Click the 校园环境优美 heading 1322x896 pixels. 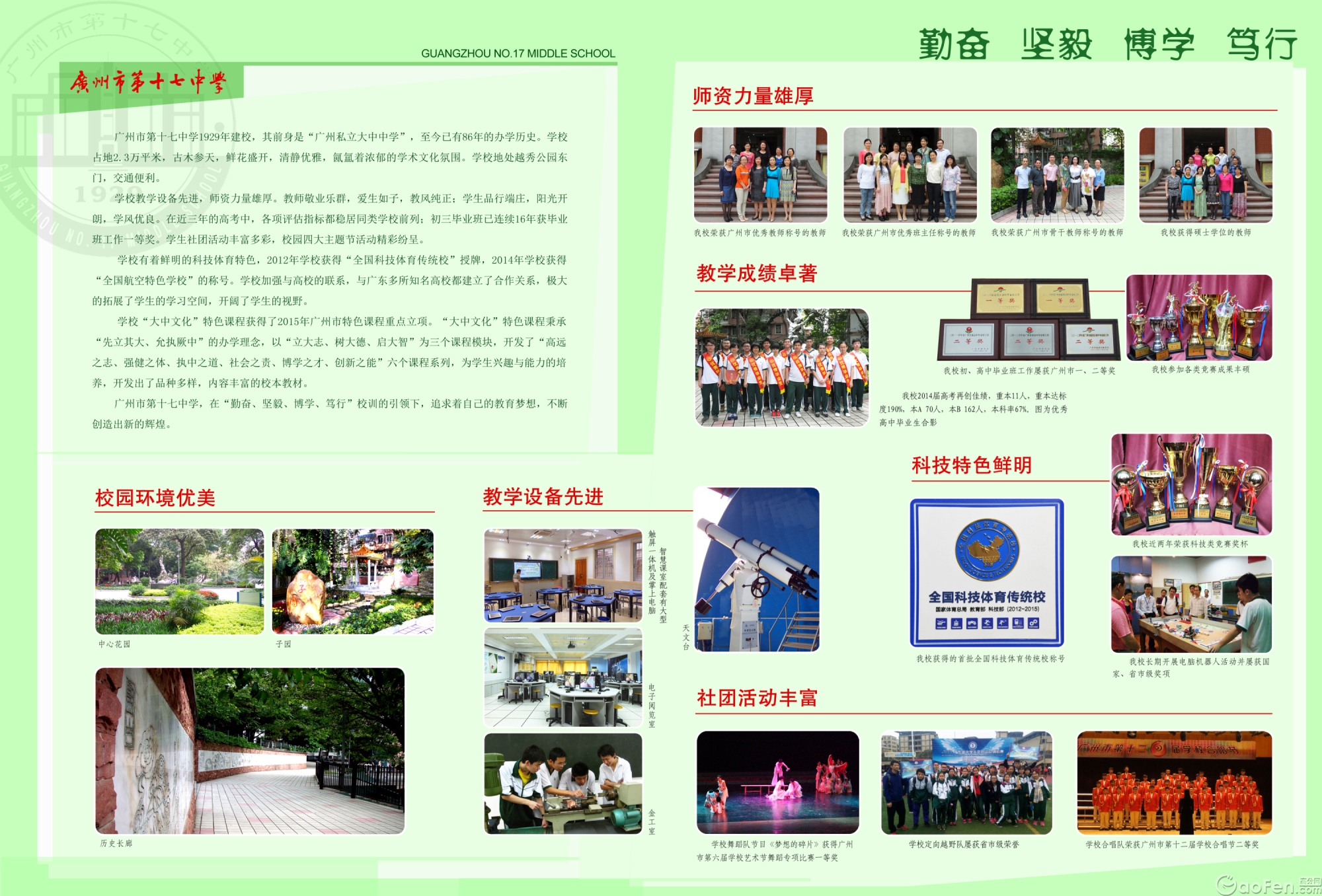point(155,498)
